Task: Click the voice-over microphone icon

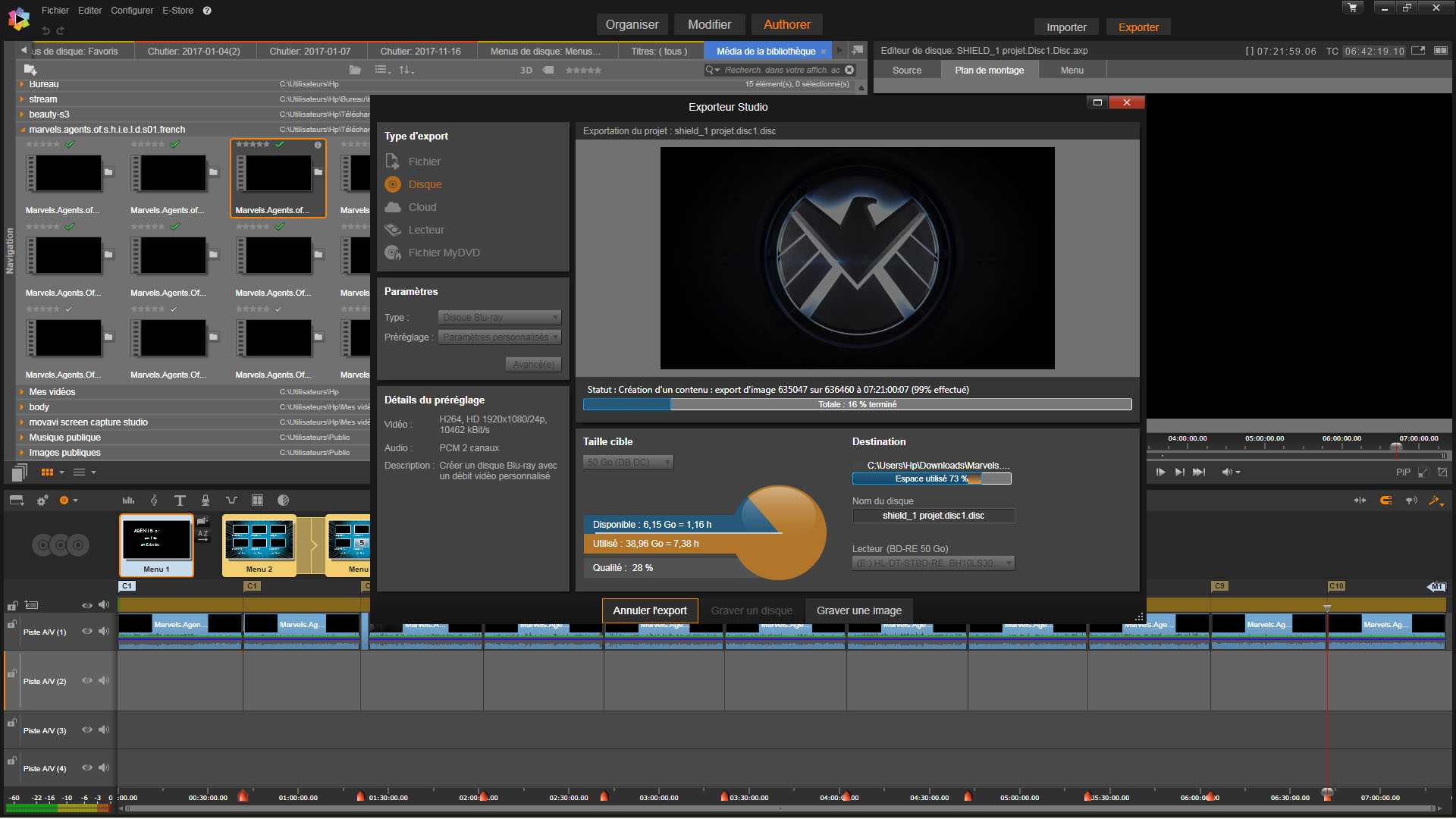Action: [x=205, y=500]
